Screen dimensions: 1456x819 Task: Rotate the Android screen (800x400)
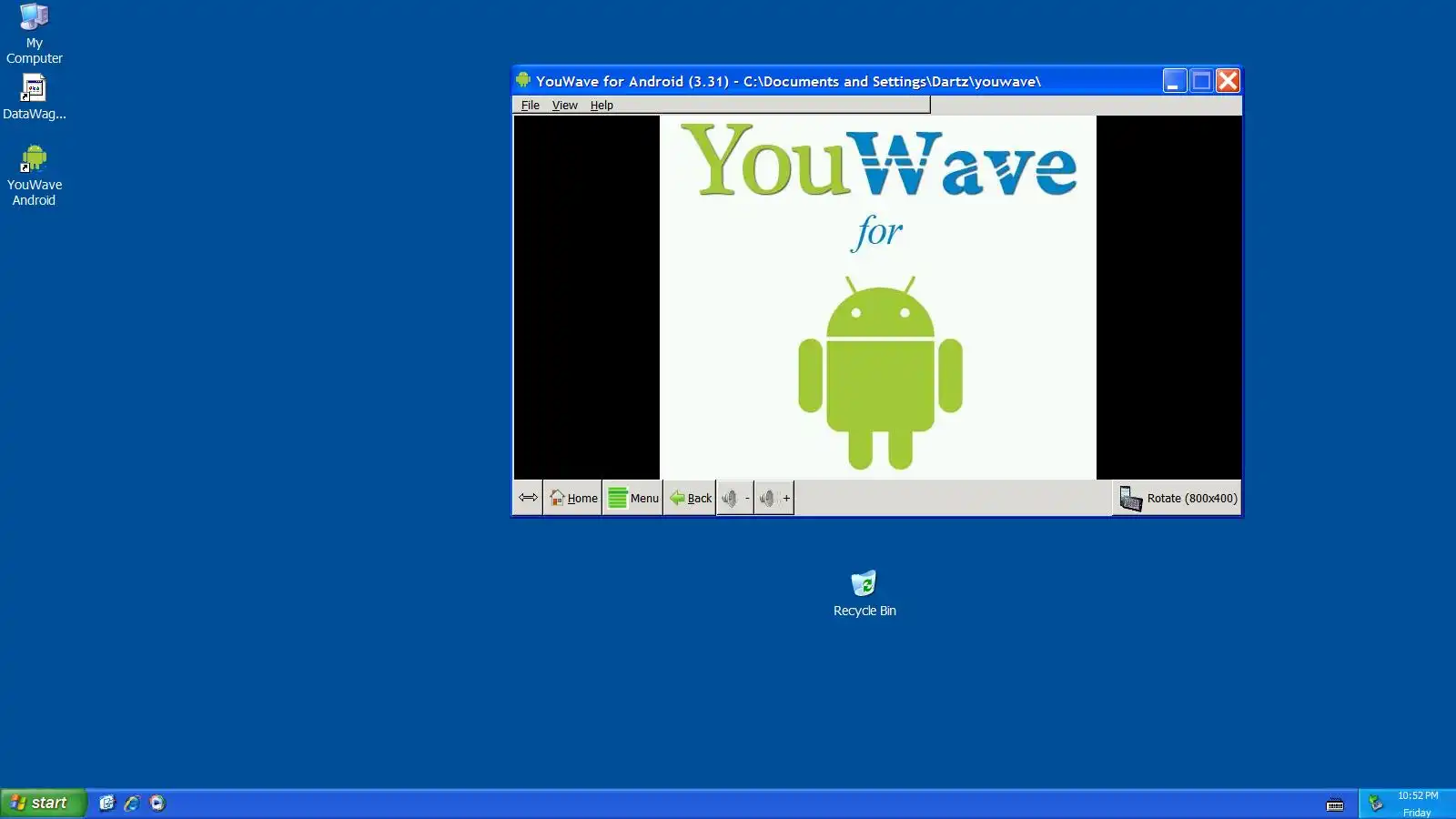1178,498
